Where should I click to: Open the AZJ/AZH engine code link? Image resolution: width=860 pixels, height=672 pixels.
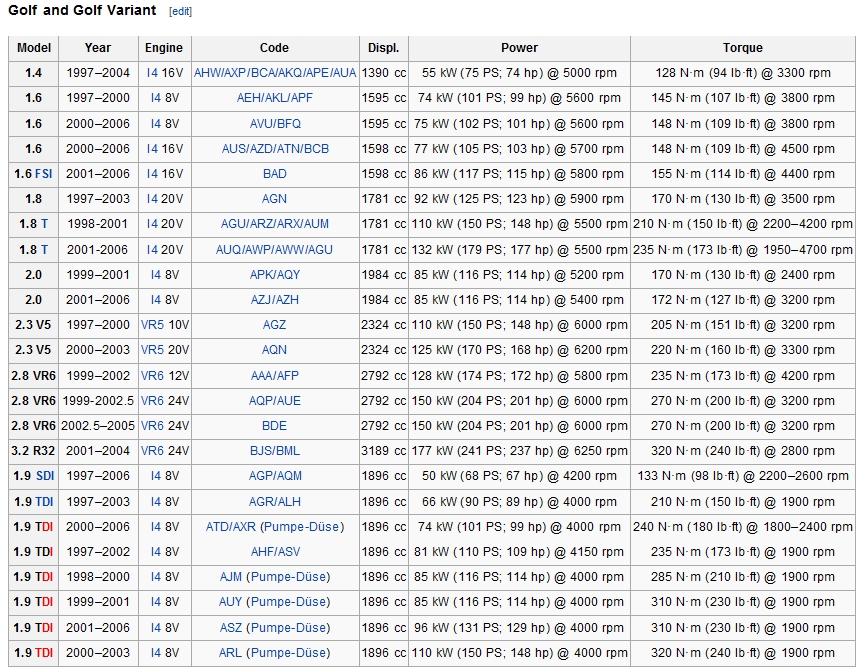coord(275,300)
